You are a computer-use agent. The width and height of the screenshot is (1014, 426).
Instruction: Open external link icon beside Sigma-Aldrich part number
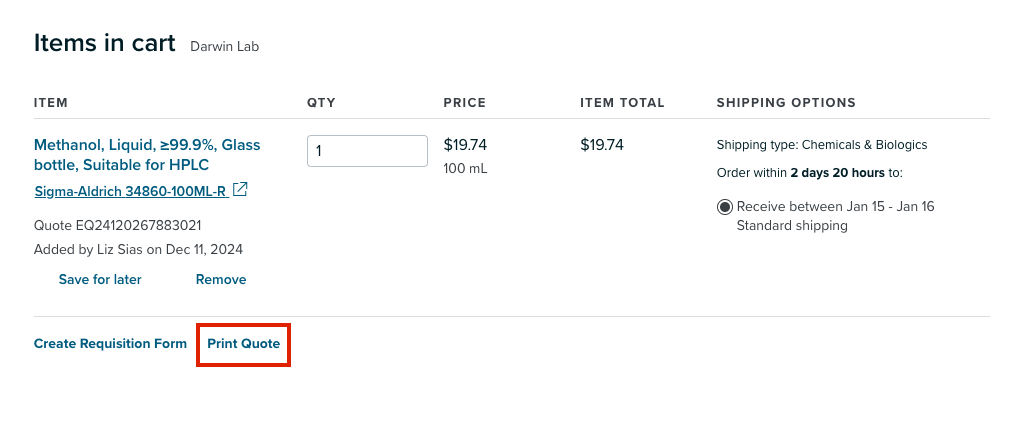point(240,189)
